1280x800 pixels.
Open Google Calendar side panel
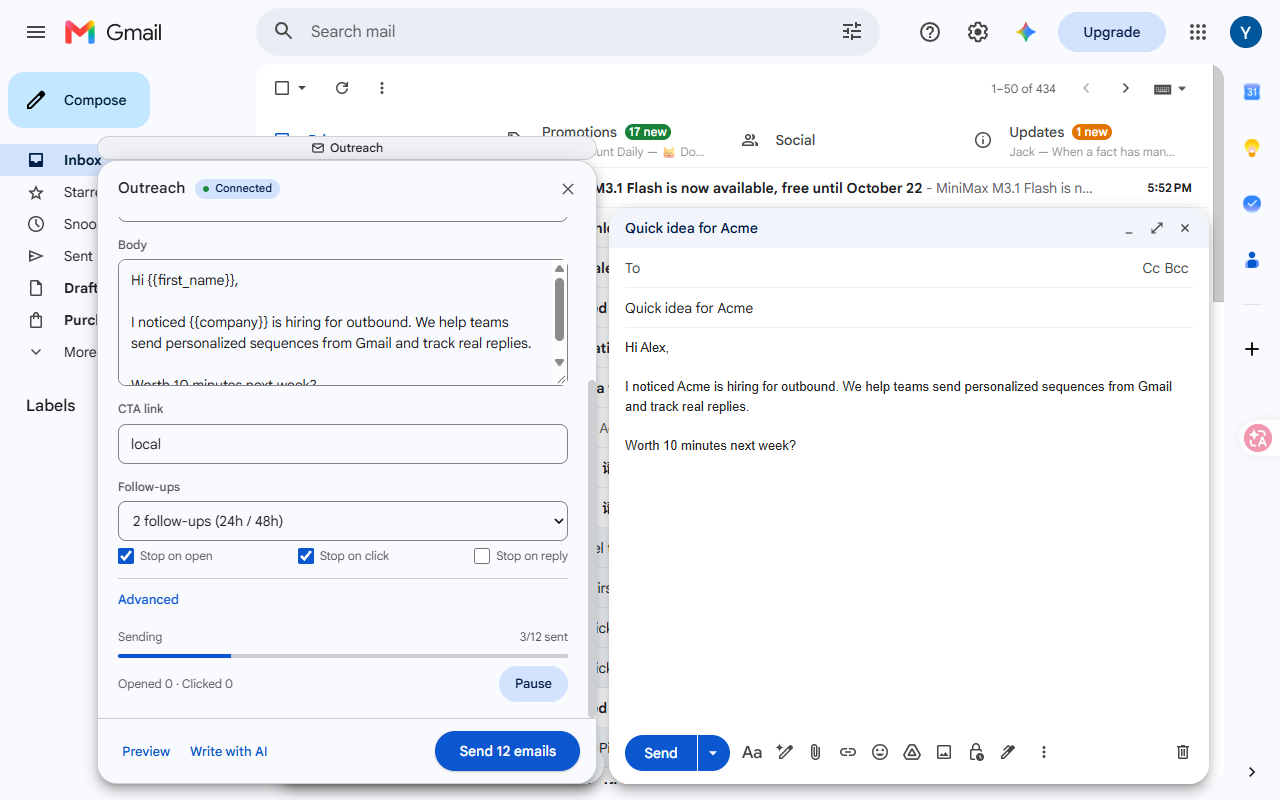(1252, 92)
